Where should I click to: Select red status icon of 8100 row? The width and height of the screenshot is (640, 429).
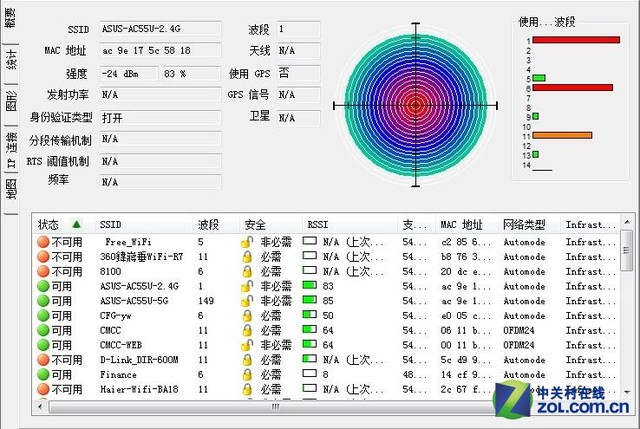point(43,271)
